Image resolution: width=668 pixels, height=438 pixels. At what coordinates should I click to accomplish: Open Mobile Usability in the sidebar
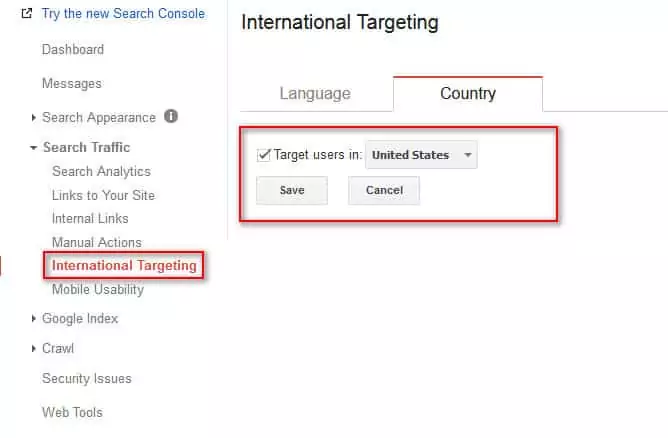click(98, 290)
